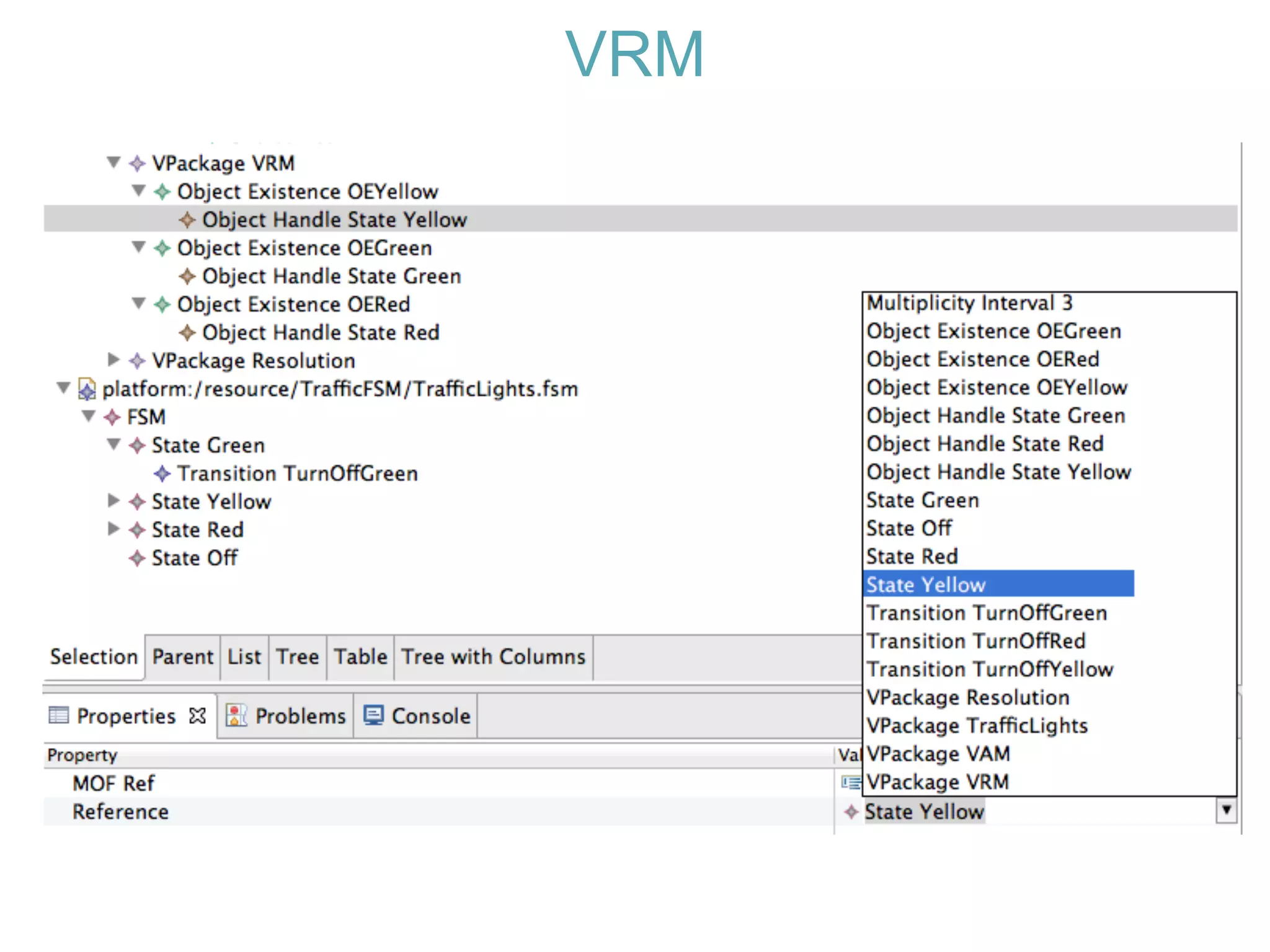The height and width of the screenshot is (952, 1270).
Task: Choose Transition TurnOffGreen in dropdown list
Action: click(x=986, y=614)
